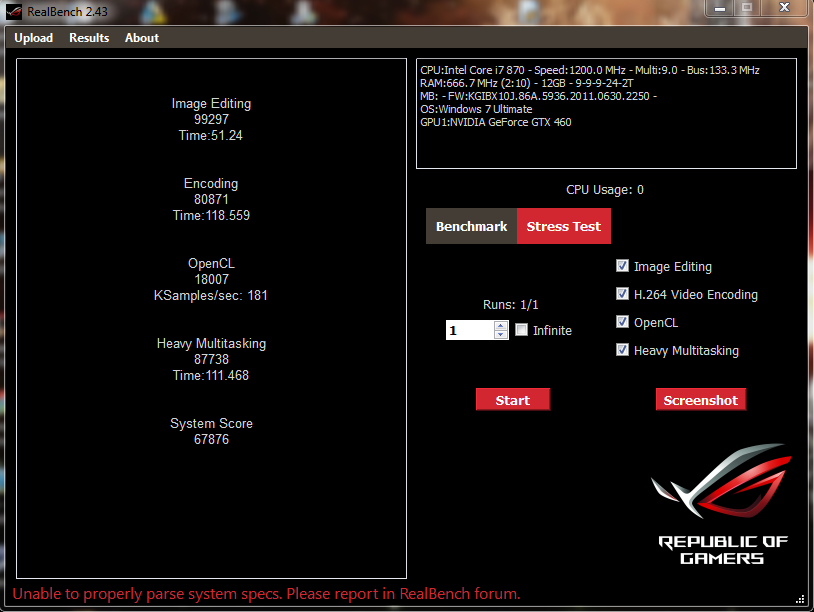Increase run count with the up arrow
814x612 pixels.
(x=501, y=325)
